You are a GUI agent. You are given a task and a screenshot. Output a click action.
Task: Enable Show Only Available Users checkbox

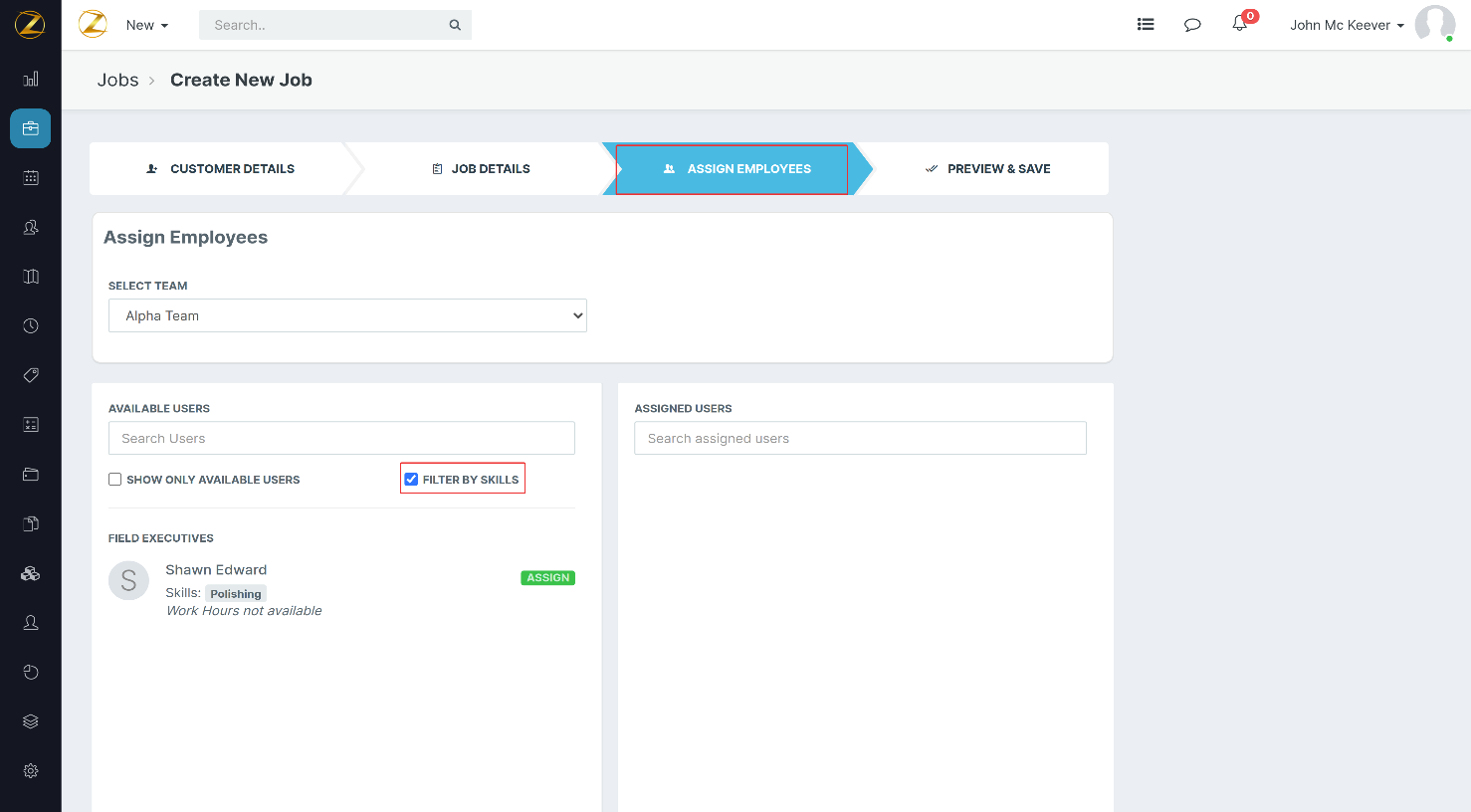pyautogui.click(x=115, y=480)
